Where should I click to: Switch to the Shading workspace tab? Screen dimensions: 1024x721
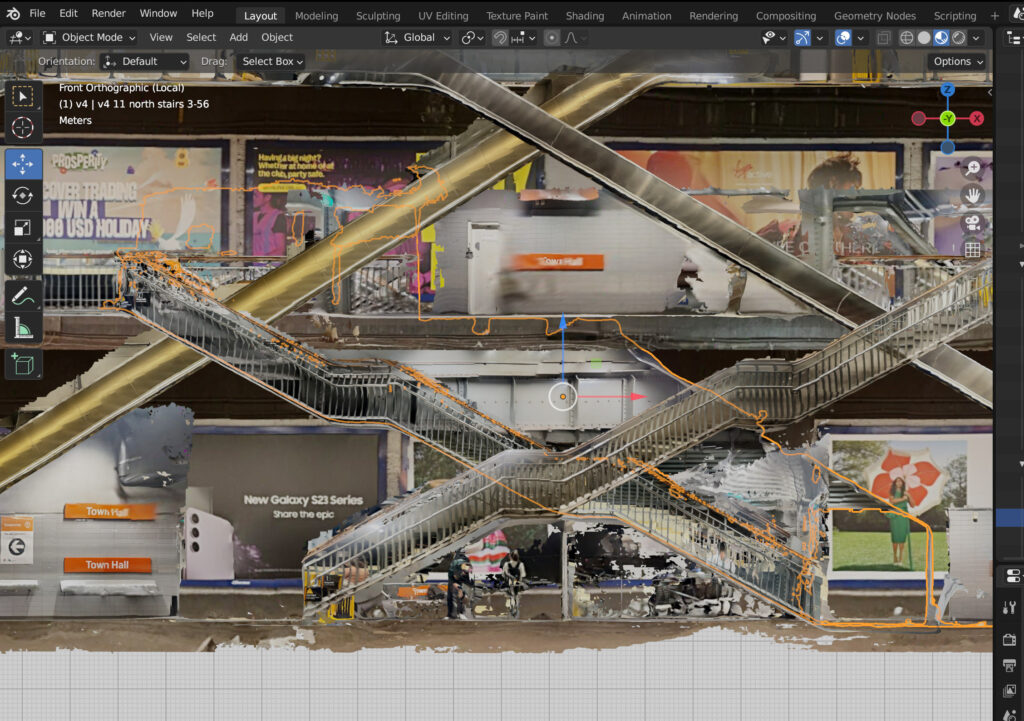pyautogui.click(x=585, y=16)
